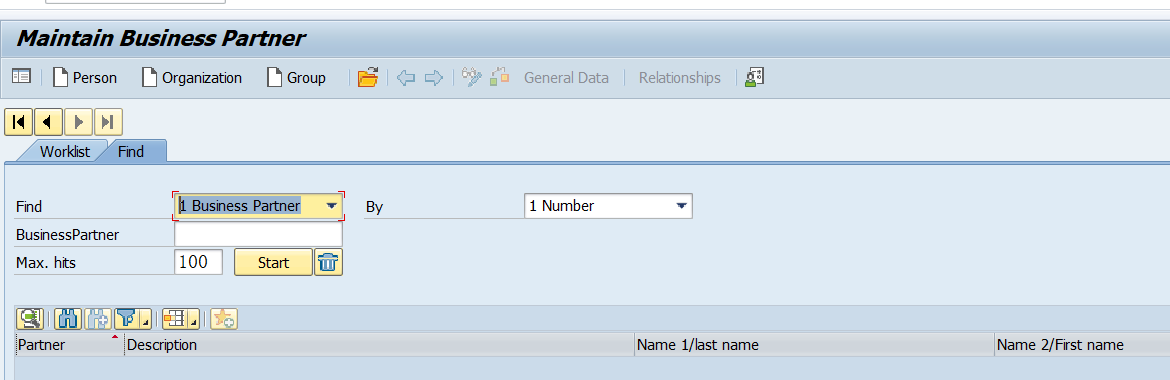Switch to the Worklist tab

65,152
